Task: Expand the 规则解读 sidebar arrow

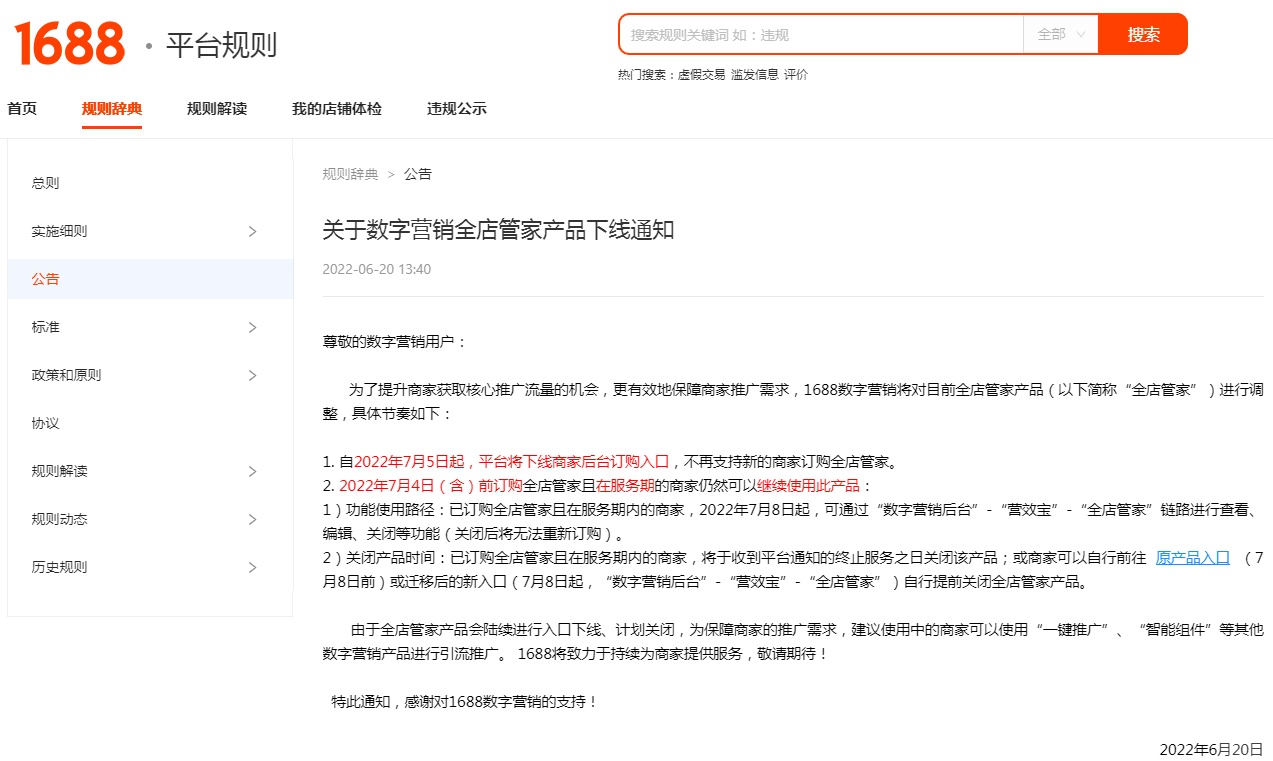Action: click(x=252, y=471)
